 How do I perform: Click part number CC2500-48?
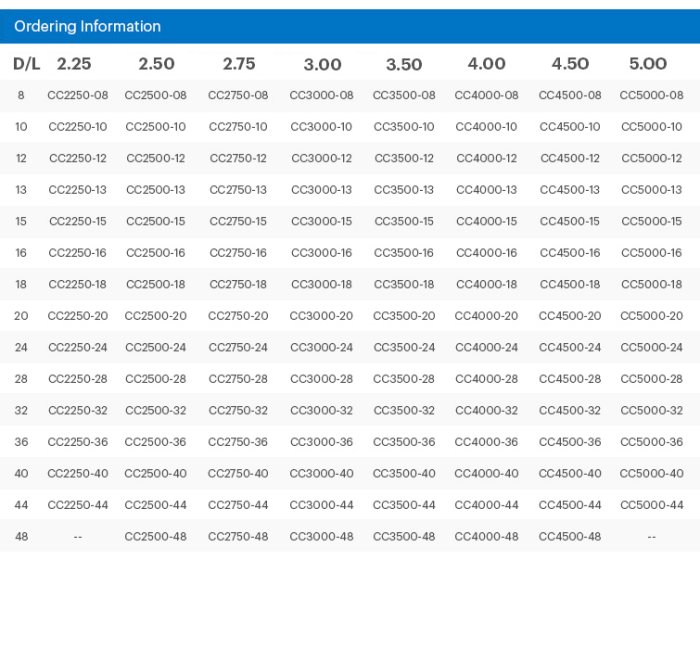click(156, 537)
